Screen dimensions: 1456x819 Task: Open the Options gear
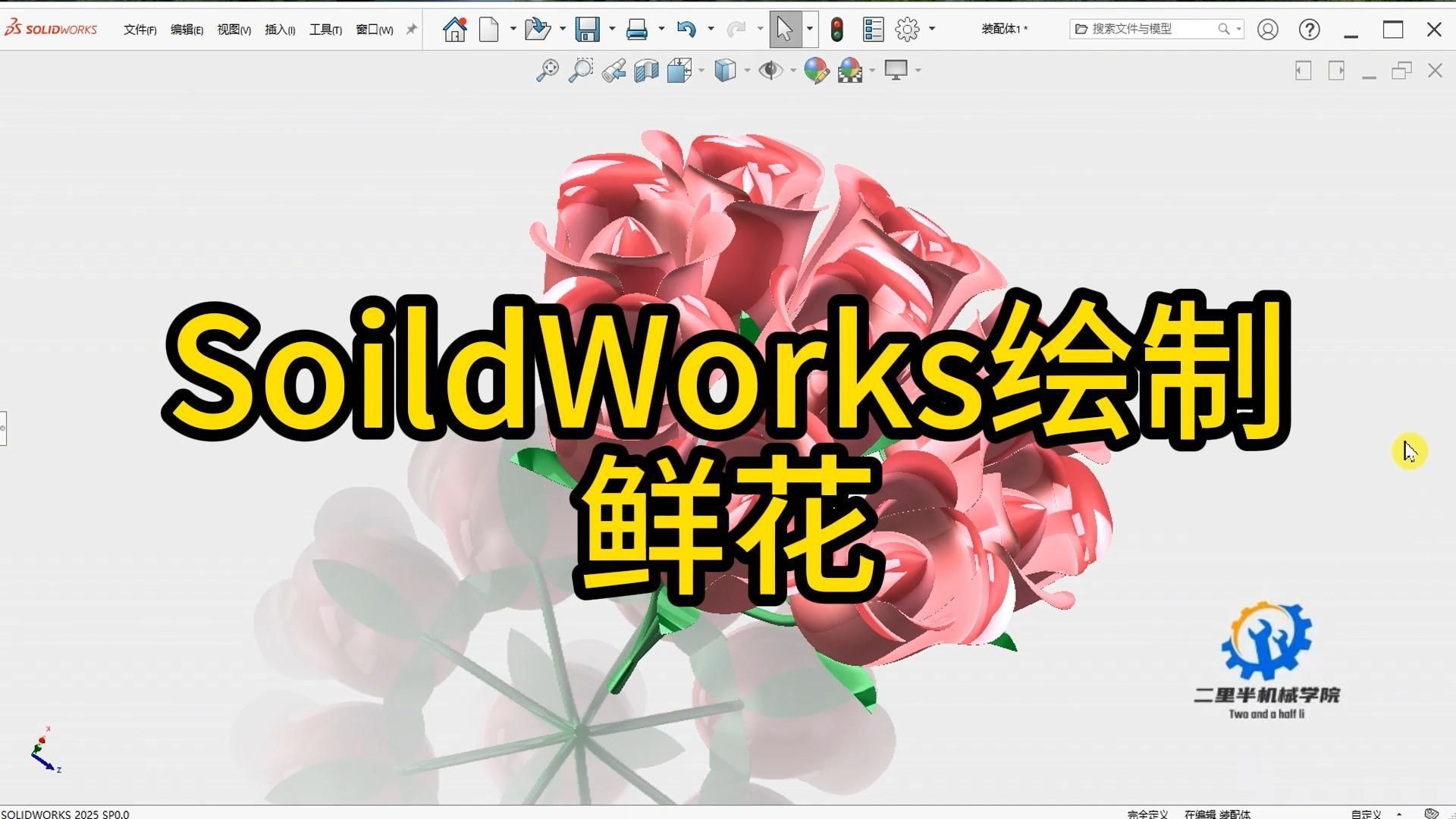pyautogui.click(x=907, y=30)
